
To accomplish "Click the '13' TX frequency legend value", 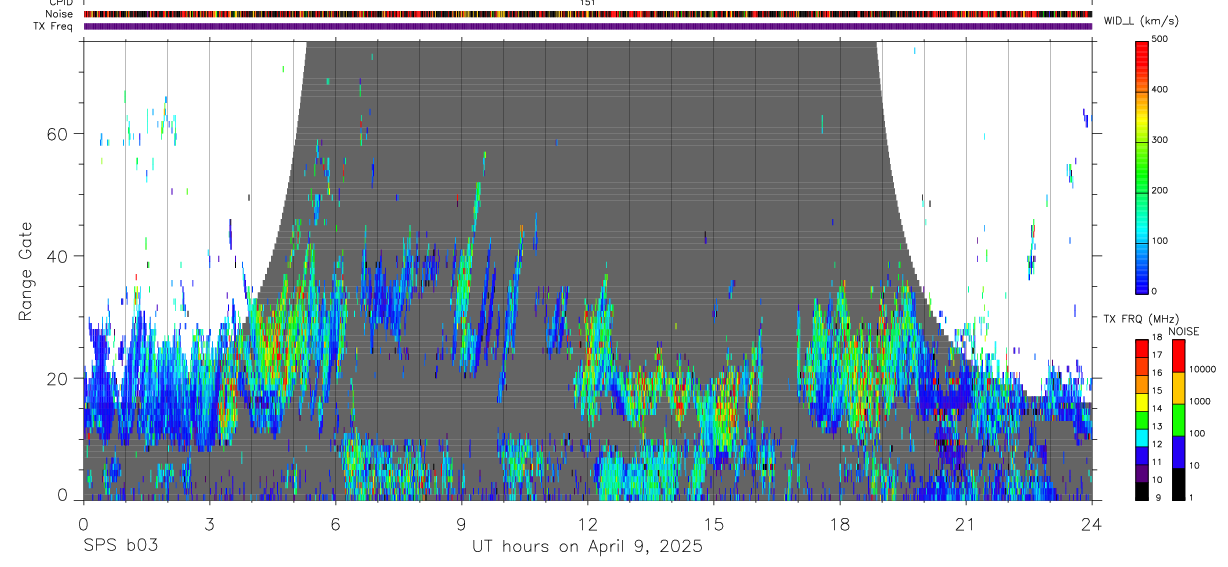I will 1157,426.
